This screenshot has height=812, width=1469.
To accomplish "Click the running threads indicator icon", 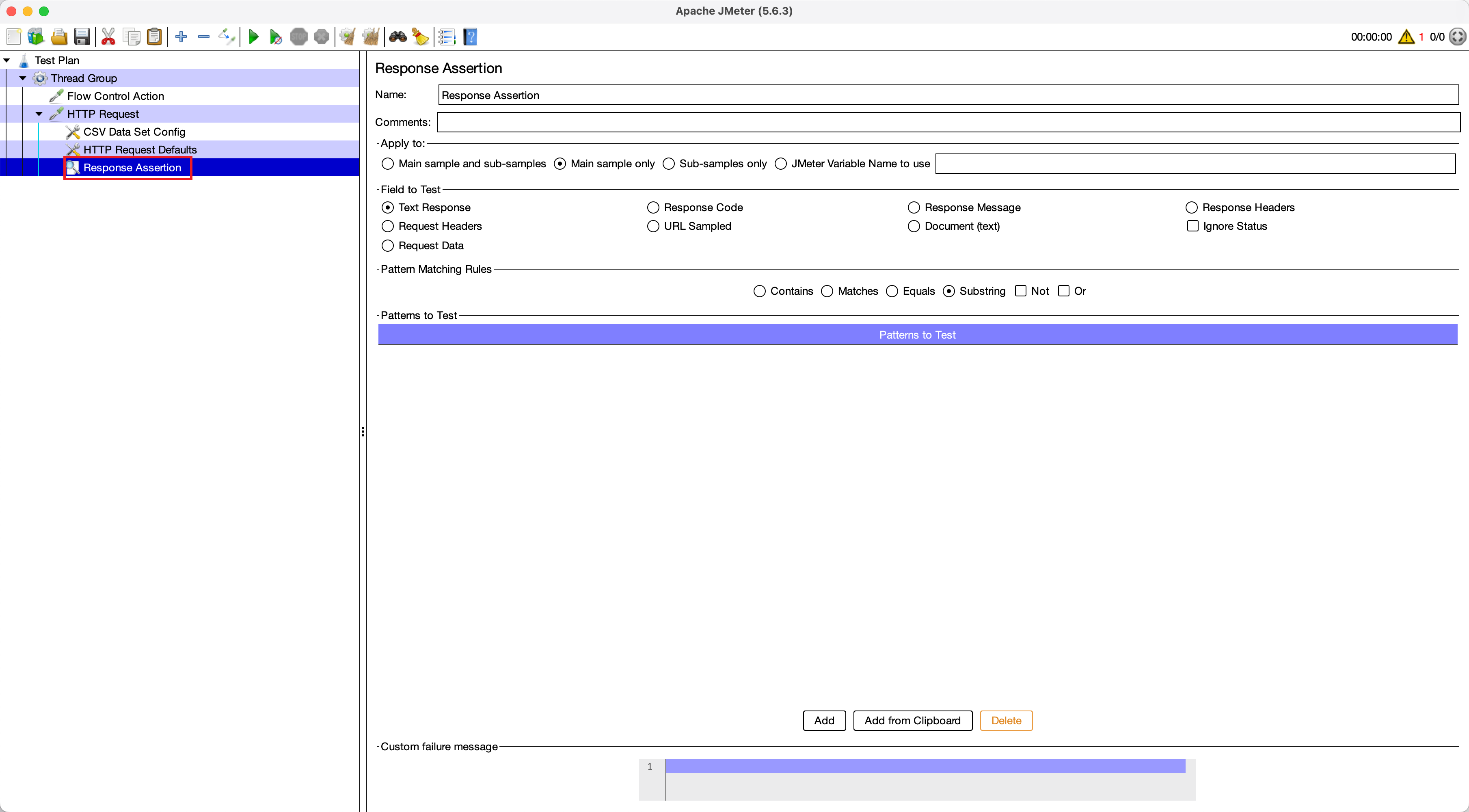I will [1458, 37].
